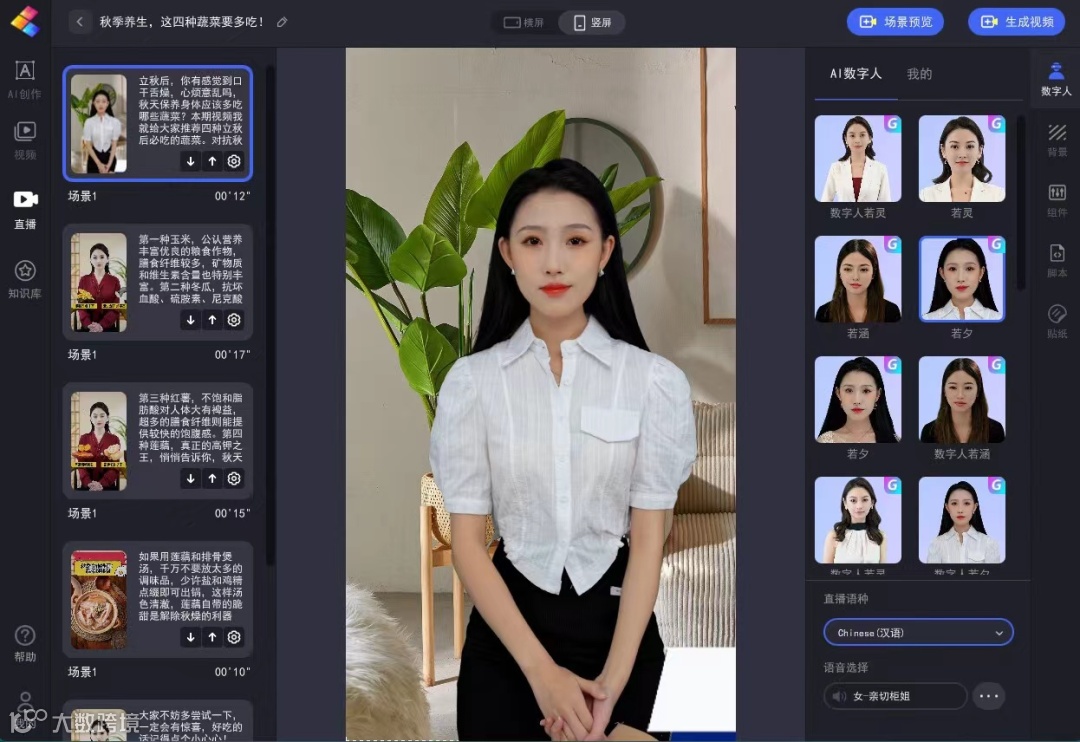This screenshot has width=1080, height=742.
Task: Open settings for the 第一种玉米 scene
Action: (234, 320)
